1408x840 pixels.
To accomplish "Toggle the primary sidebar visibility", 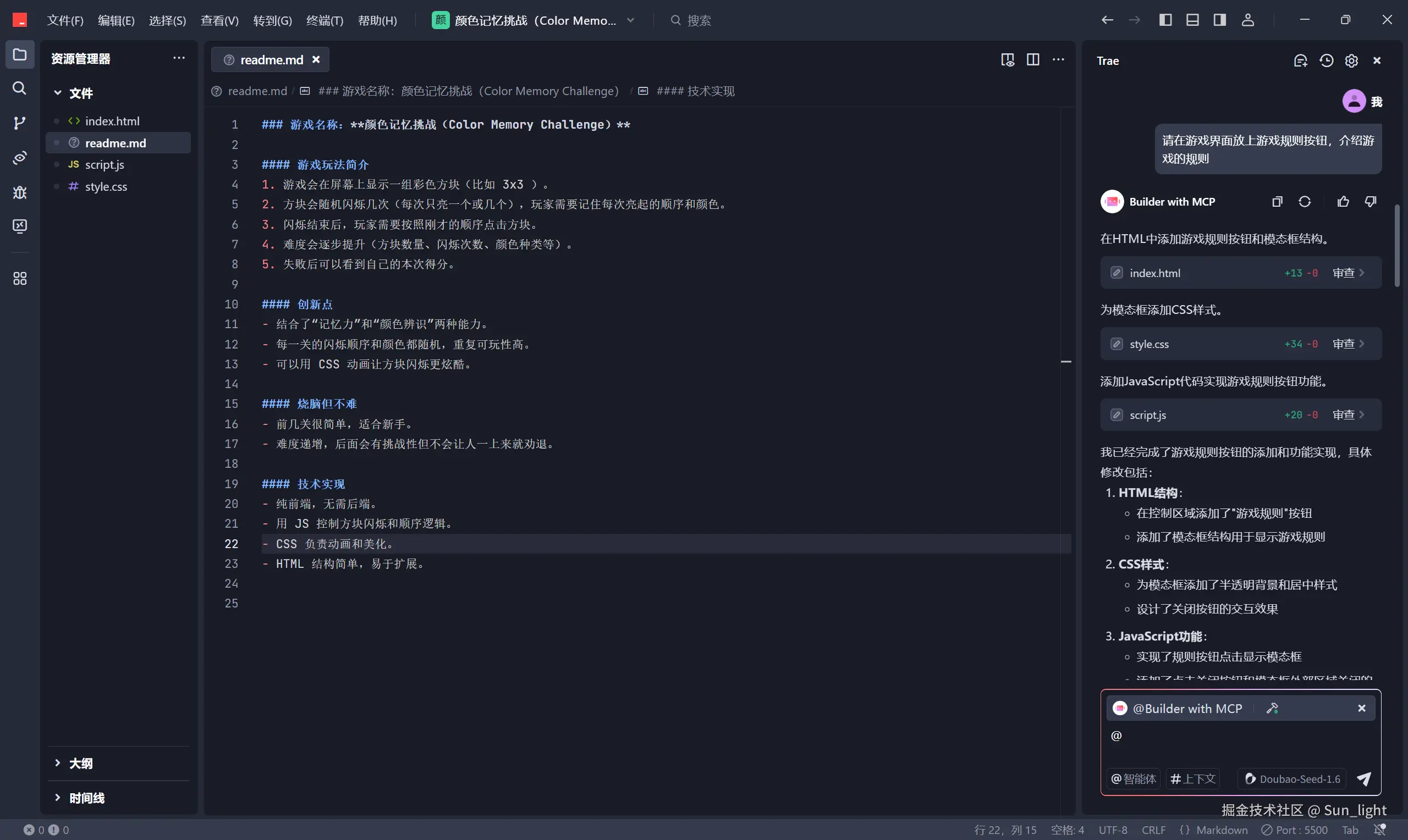I will pos(1165,20).
